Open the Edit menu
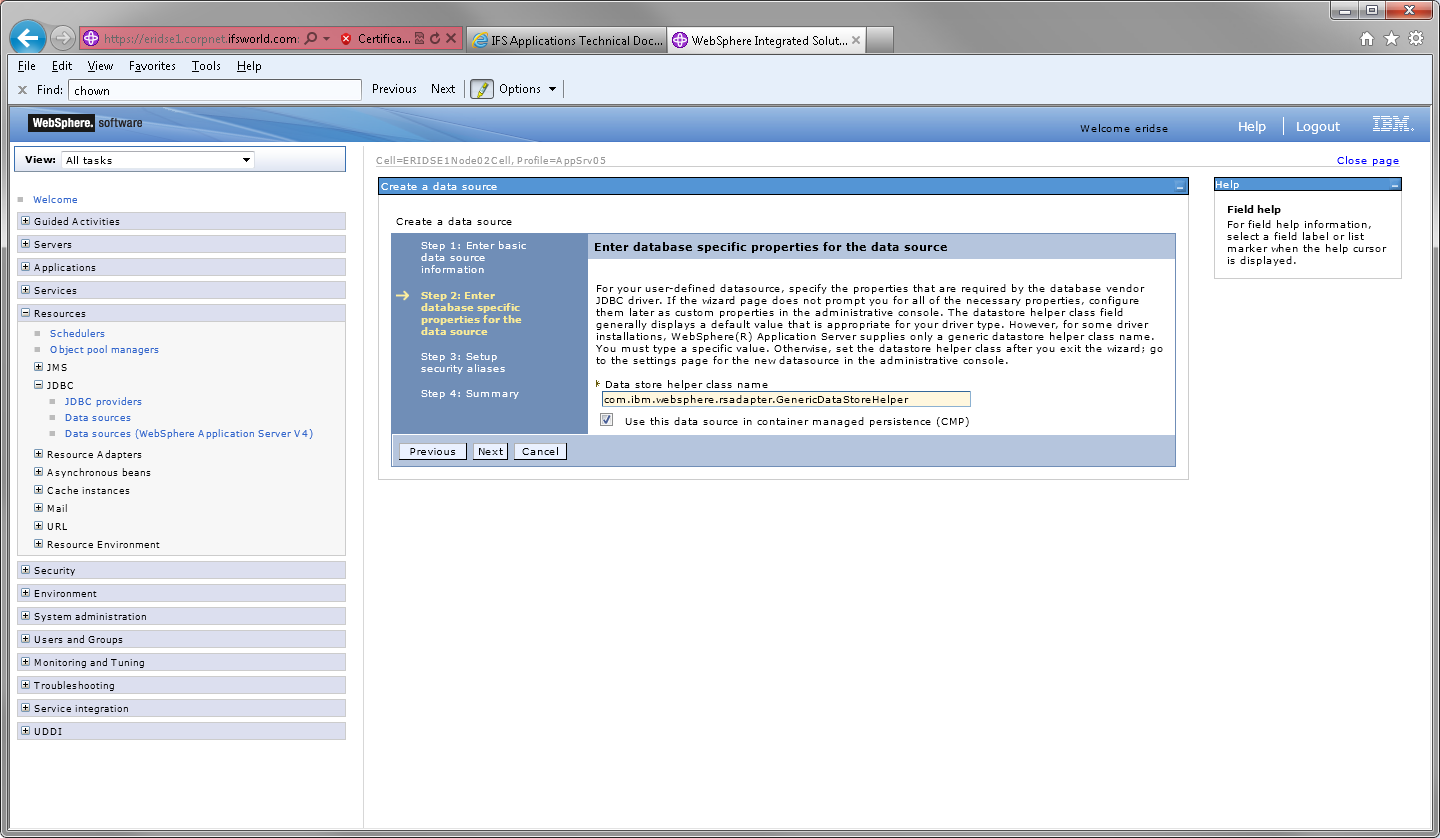 click(x=62, y=66)
